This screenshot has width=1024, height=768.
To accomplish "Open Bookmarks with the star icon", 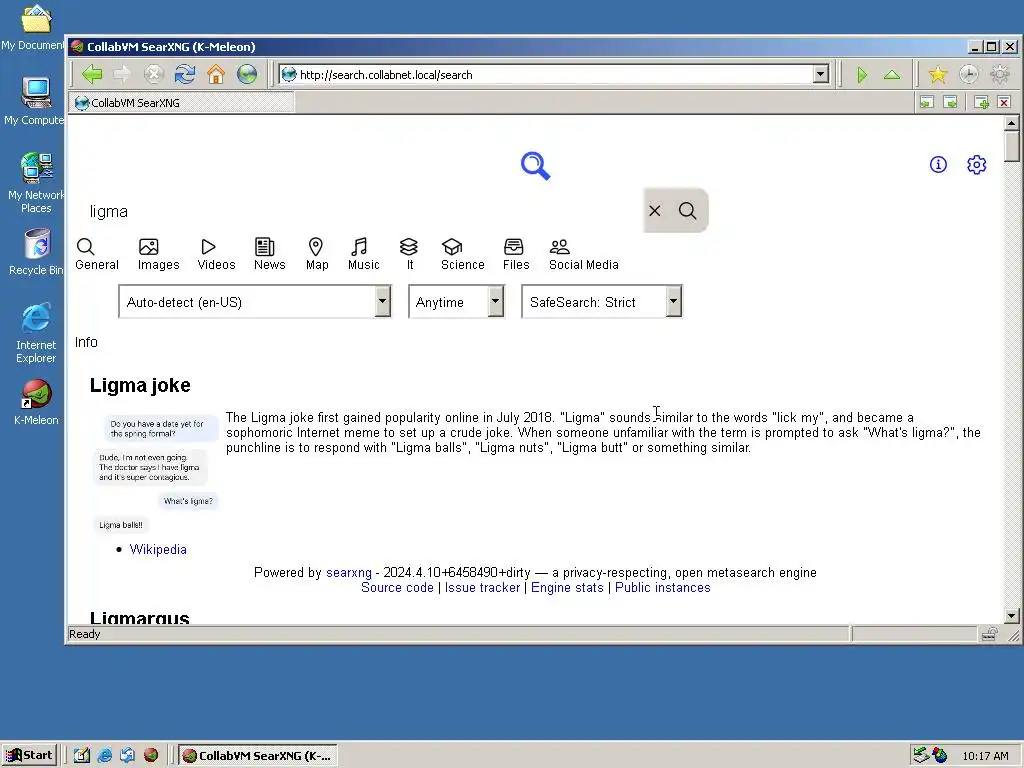I will pos(938,74).
